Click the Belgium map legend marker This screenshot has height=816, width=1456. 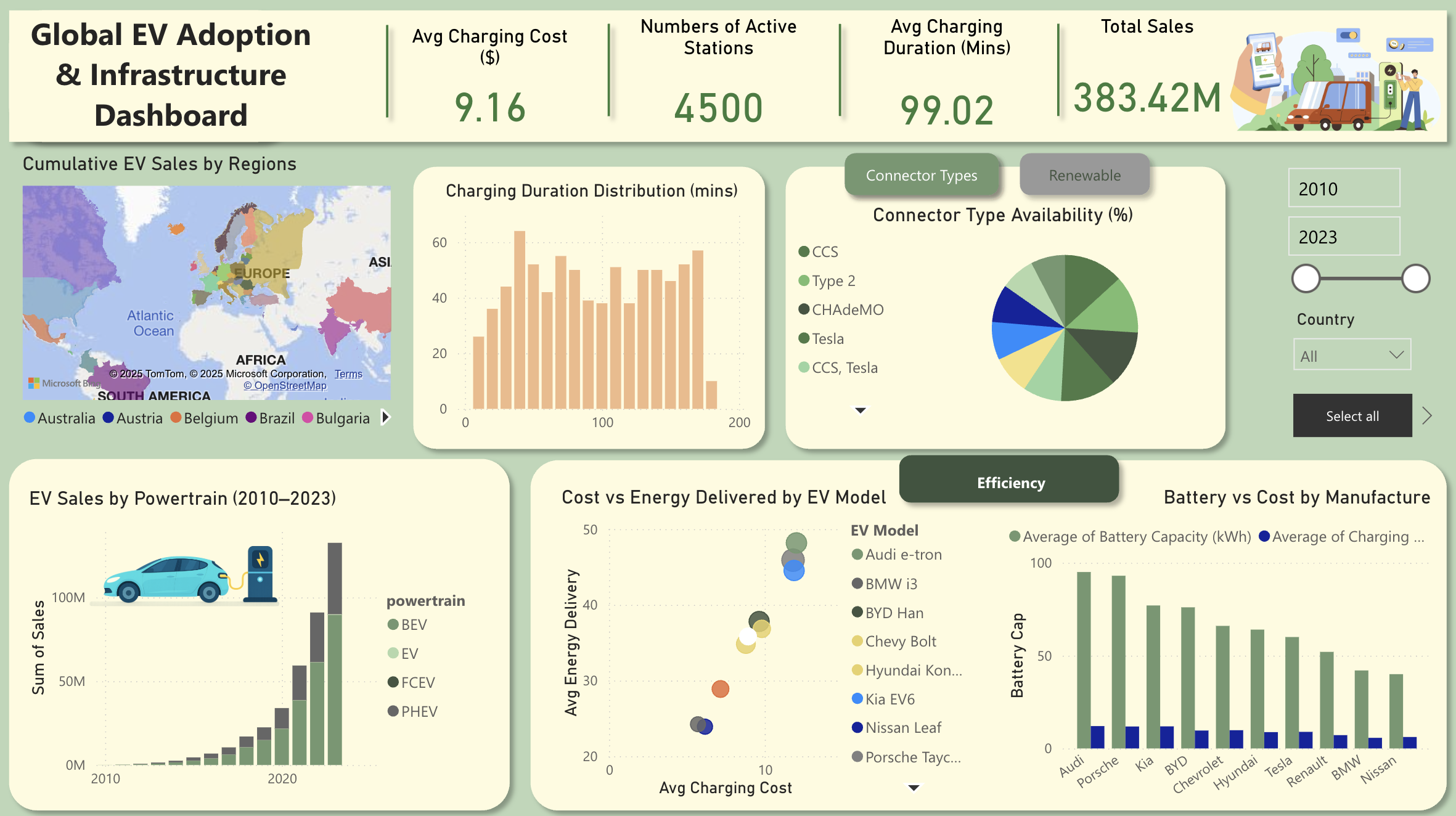176,418
